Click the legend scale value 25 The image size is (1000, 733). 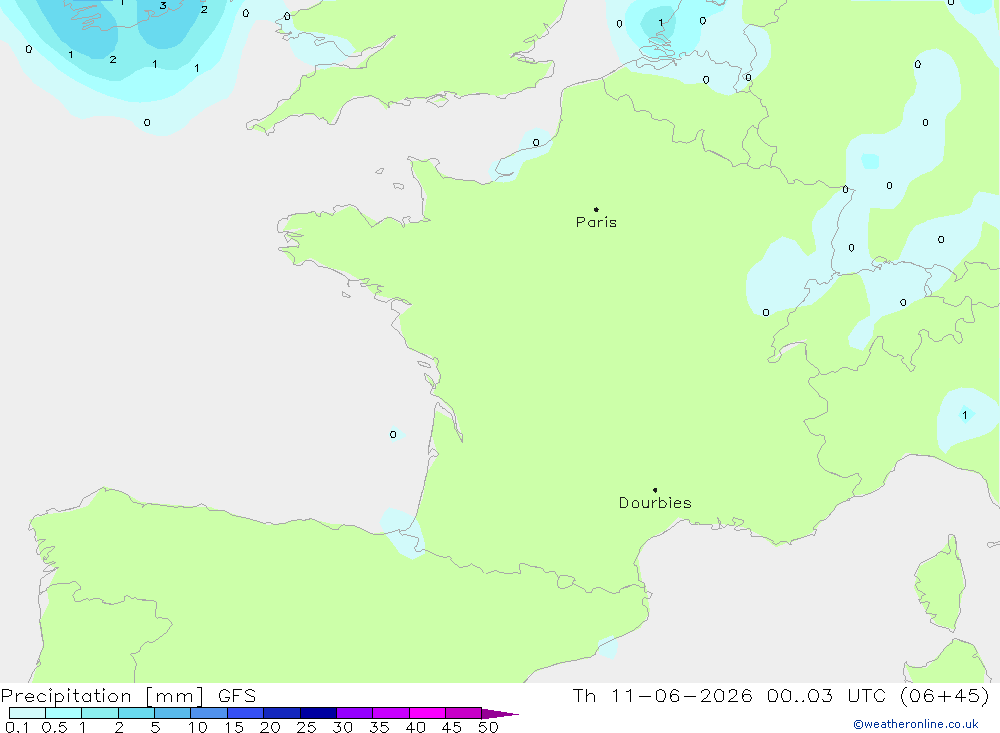307,727
